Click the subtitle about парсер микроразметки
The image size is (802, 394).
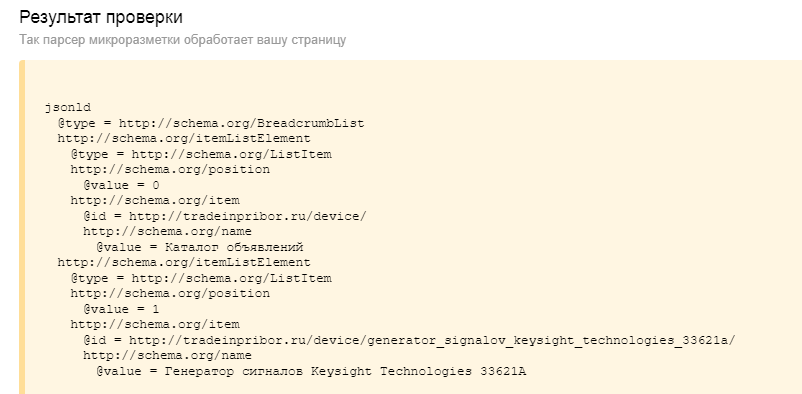(x=183, y=40)
